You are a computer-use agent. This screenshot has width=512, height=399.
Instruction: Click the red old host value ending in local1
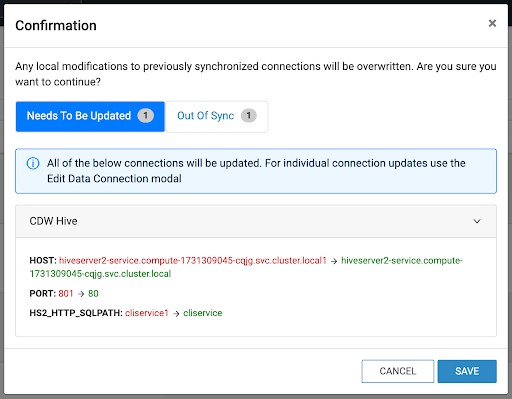pyautogui.click(x=193, y=260)
